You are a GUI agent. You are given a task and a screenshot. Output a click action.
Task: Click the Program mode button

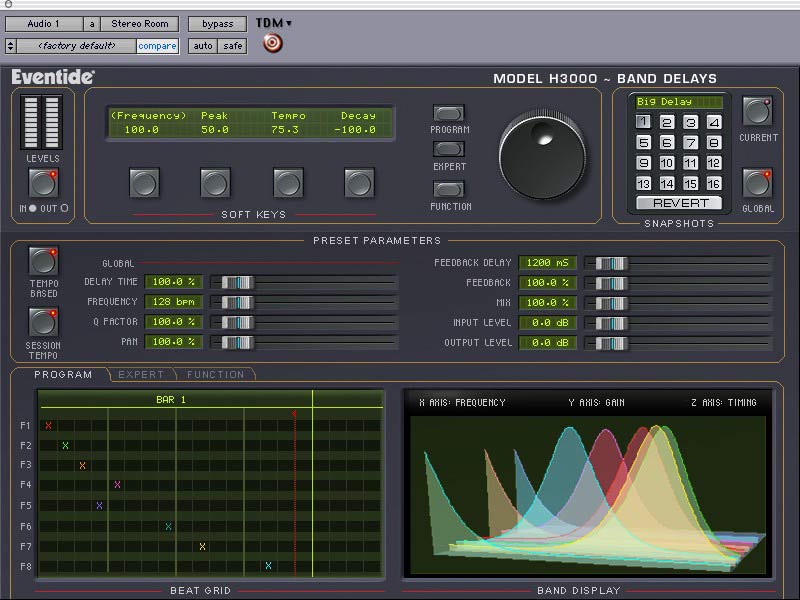pos(448,113)
